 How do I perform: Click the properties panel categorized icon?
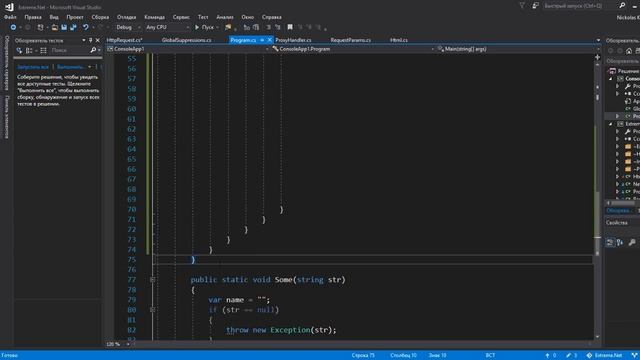(x=610, y=242)
